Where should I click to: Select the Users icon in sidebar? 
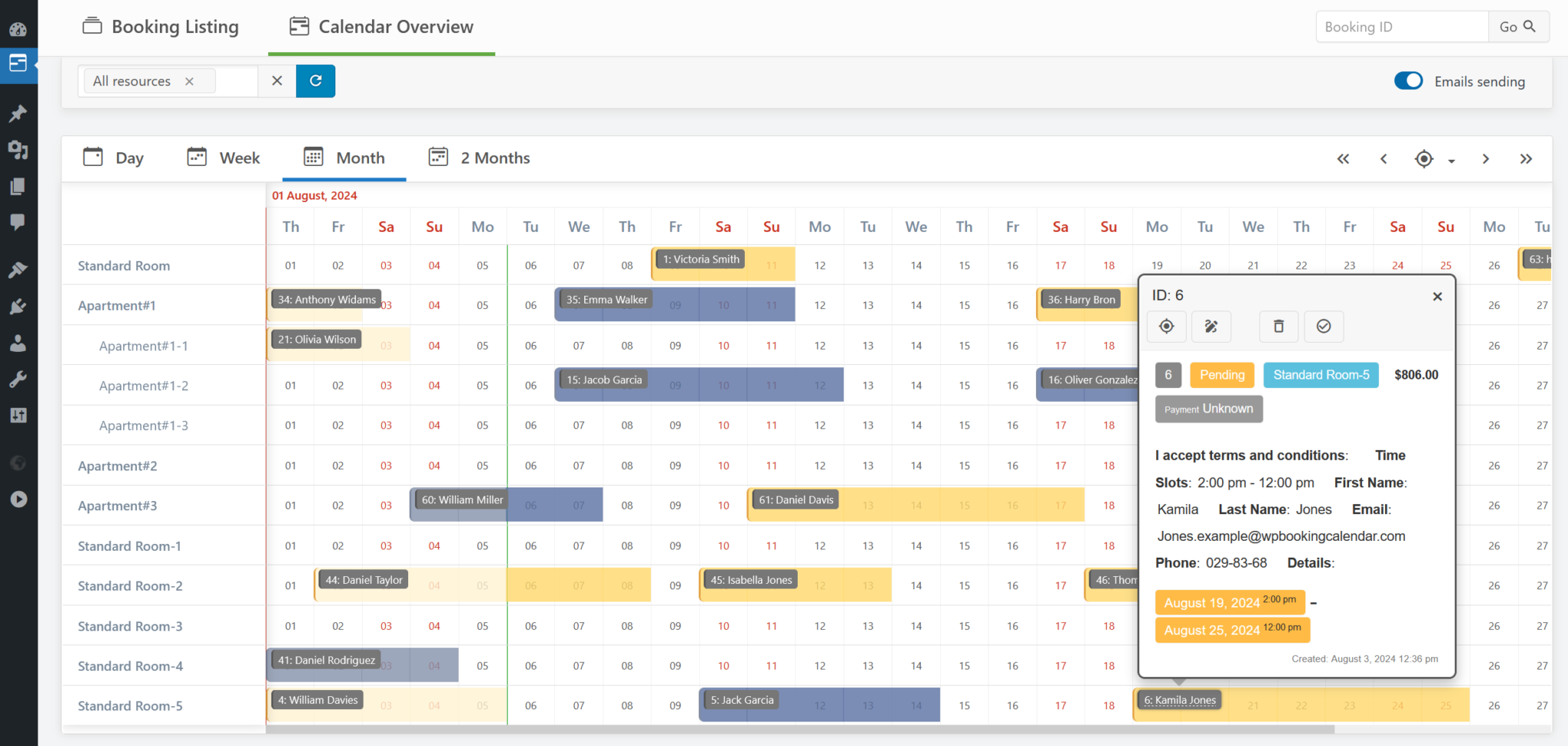18,343
